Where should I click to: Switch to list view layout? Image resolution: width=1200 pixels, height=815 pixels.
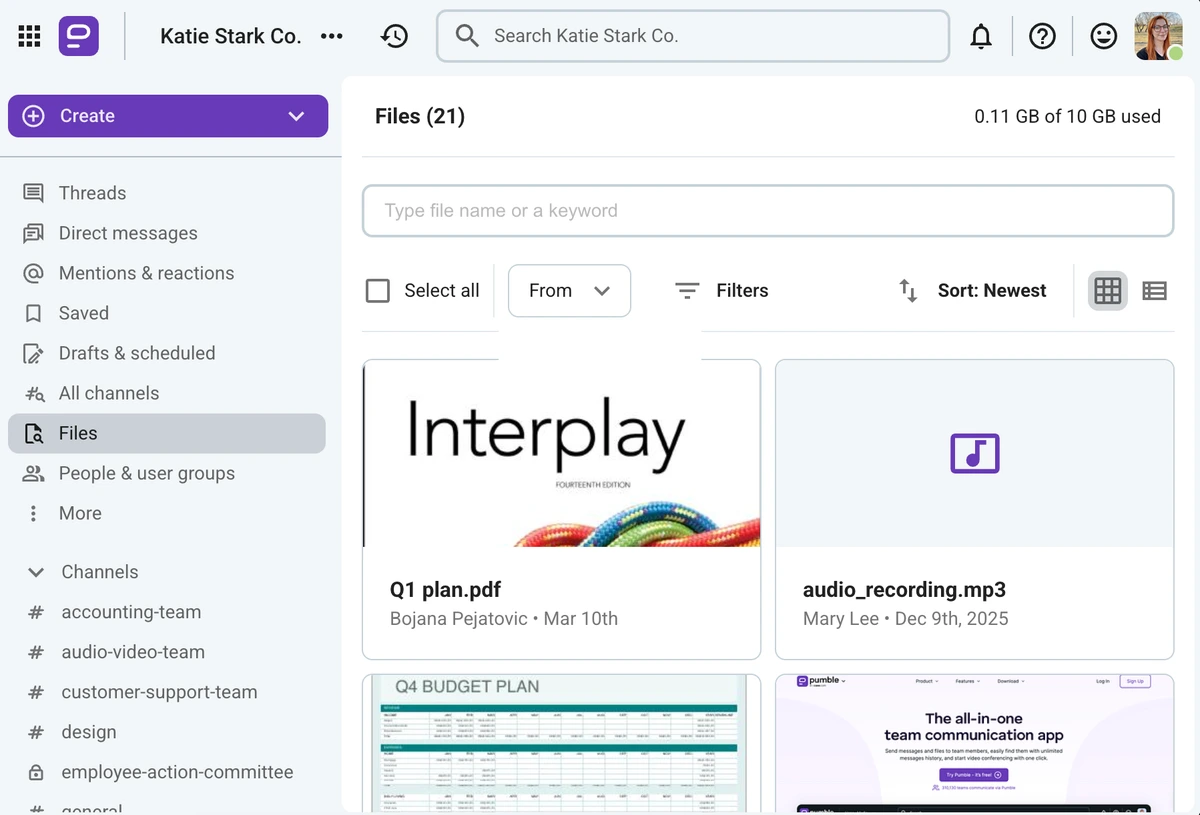pos(1155,290)
